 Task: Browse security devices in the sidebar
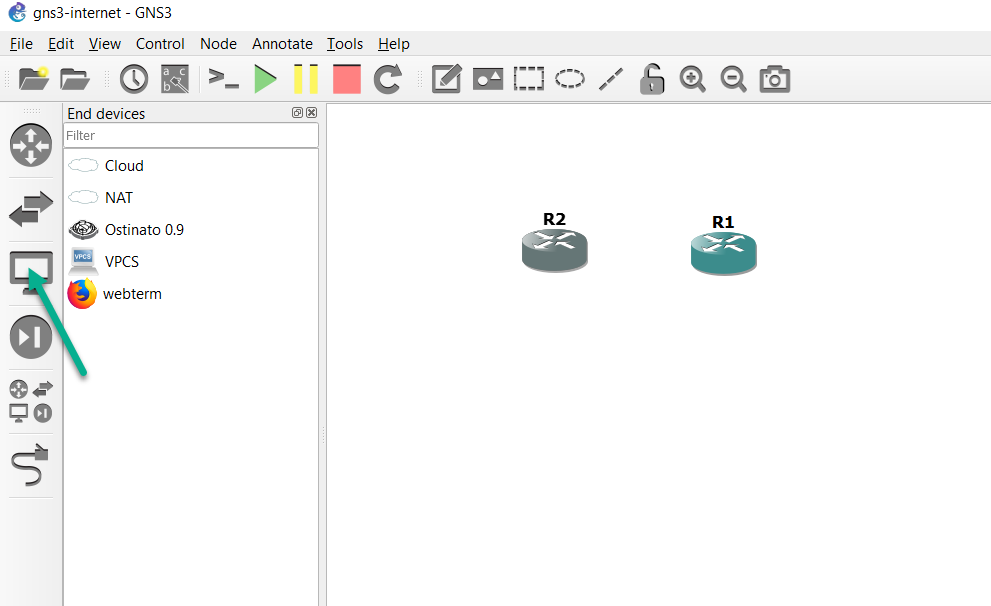[x=31, y=337]
